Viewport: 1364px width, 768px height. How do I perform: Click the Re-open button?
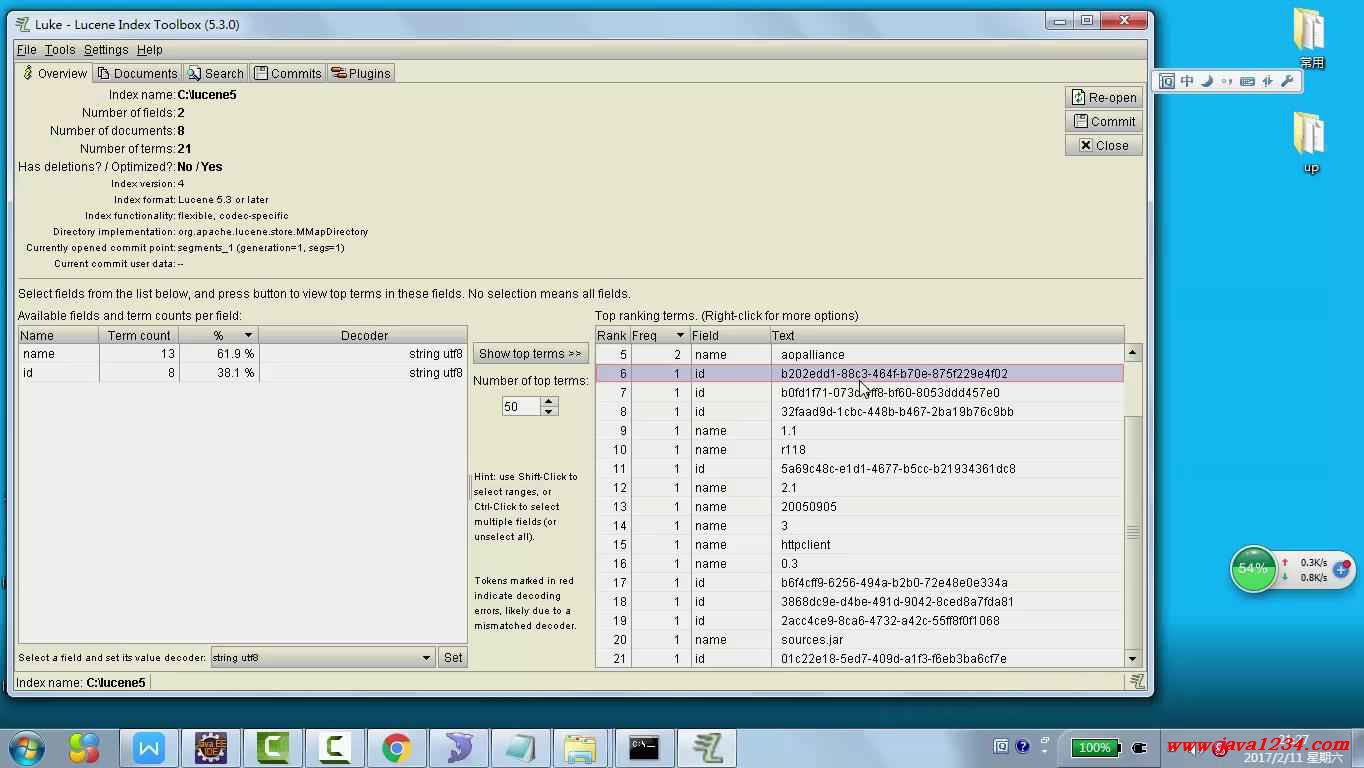1104,97
